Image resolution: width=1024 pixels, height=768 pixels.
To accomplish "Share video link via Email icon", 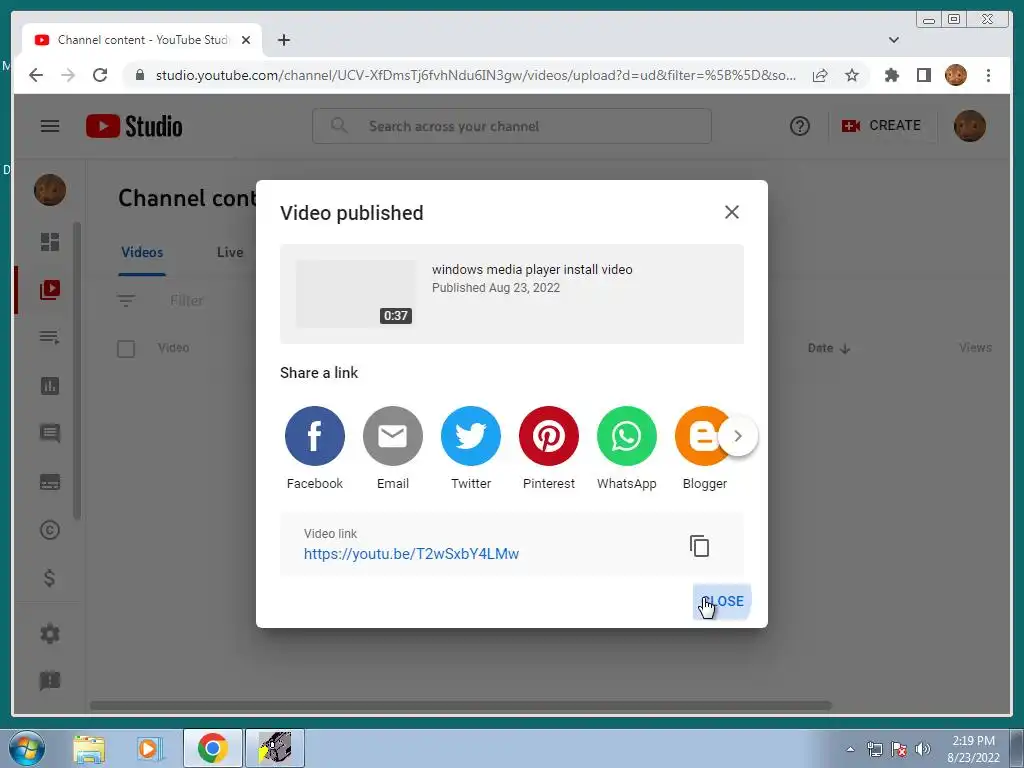I will 392,436.
